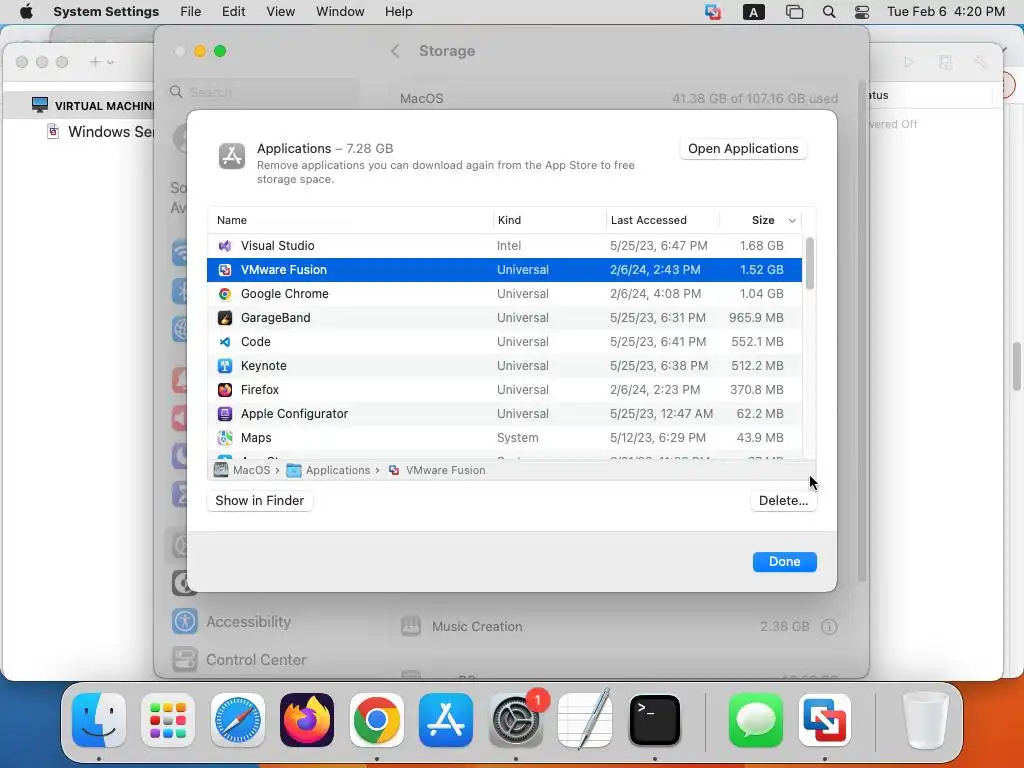
Task: Click MacOS in the path bar
Action: [x=242, y=470]
